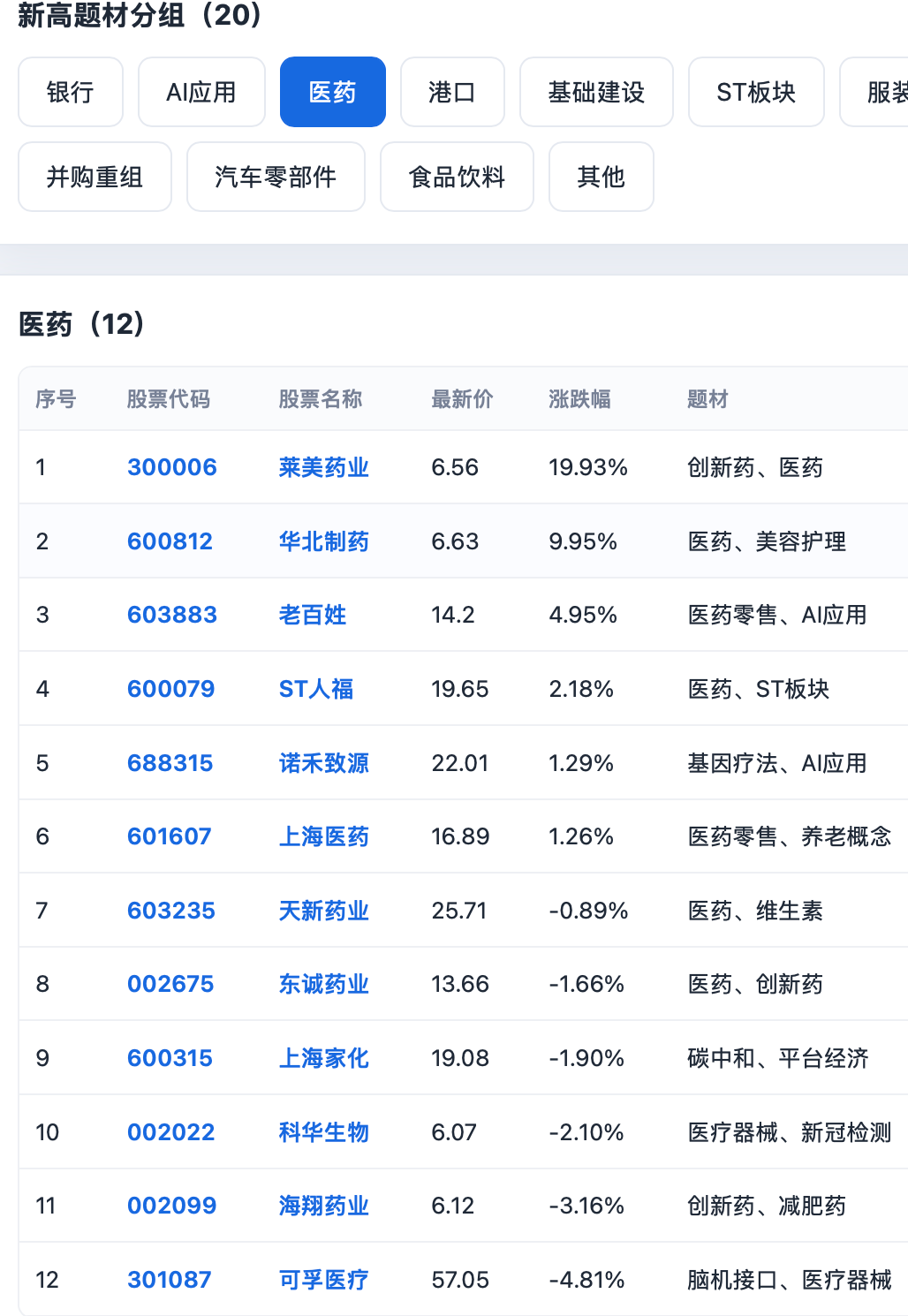The height and width of the screenshot is (1316, 908).
Task: Click the 医药、美容护理 theme text
Action: pos(767,541)
